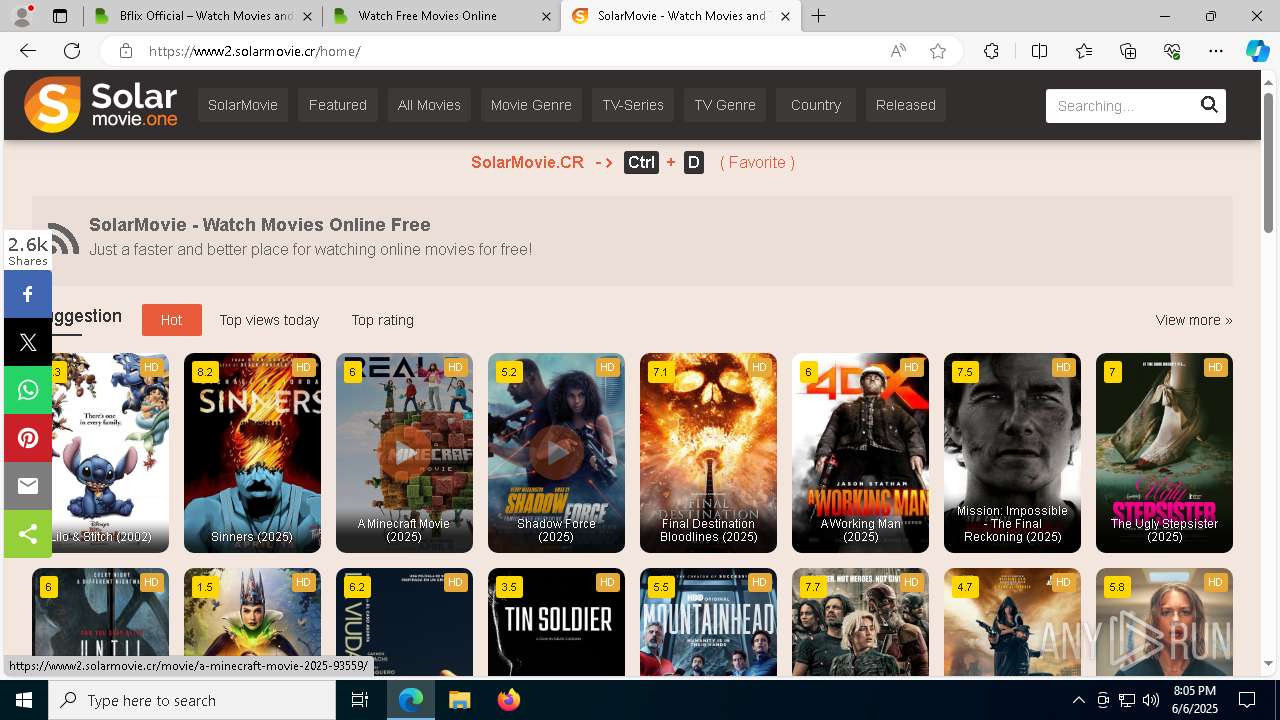Open All Movies nav item
Viewport: 1280px width, 720px height.
click(x=429, y=105)
